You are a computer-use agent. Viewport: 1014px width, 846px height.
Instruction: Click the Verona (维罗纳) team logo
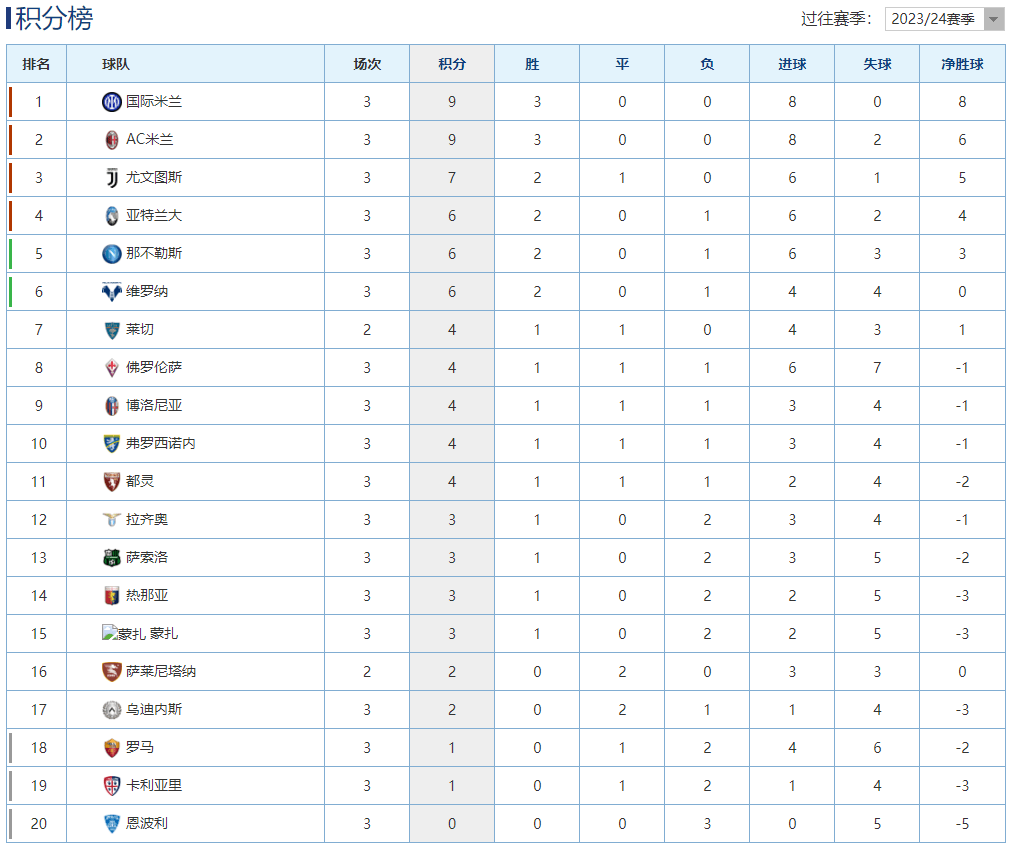click(112, 292)
